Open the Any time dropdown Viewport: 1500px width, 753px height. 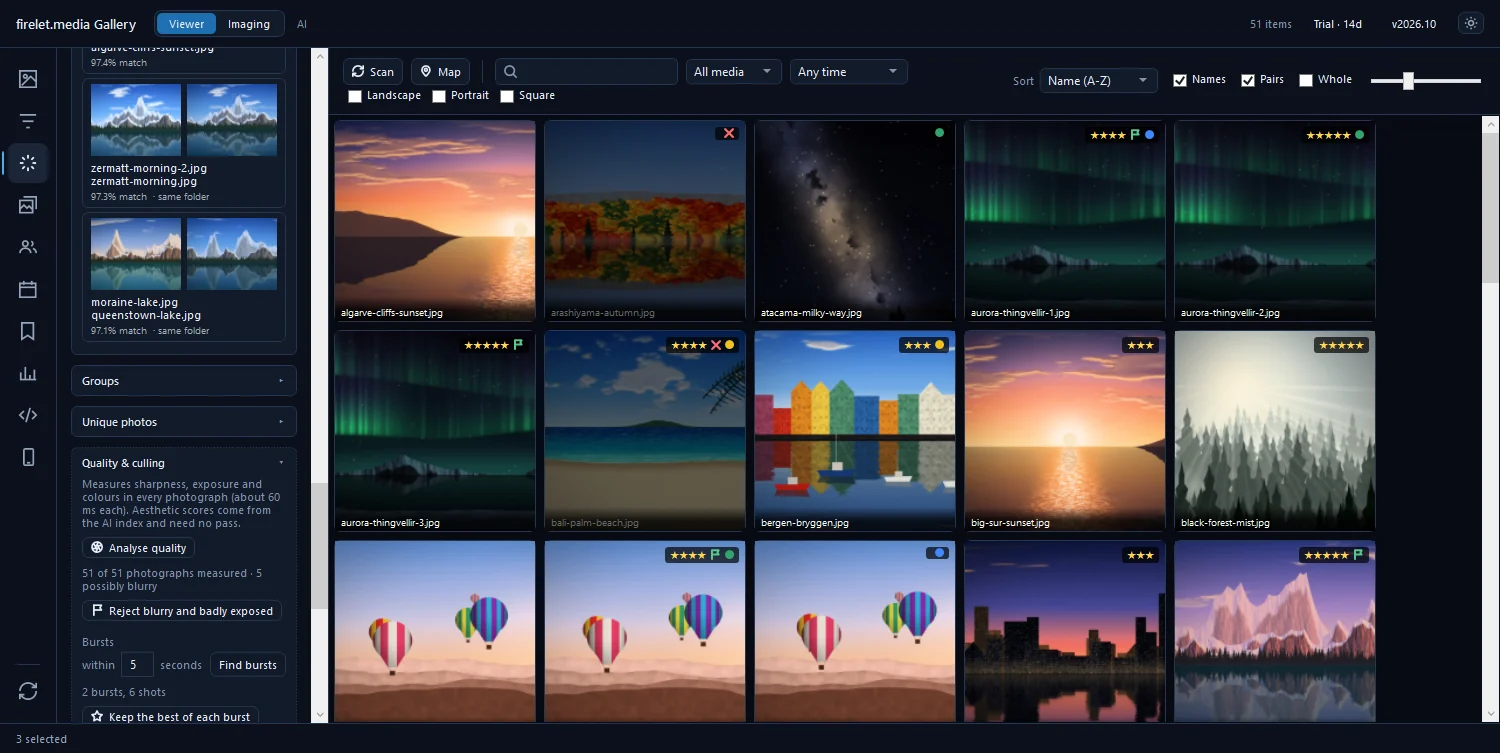tap(849, 72)
